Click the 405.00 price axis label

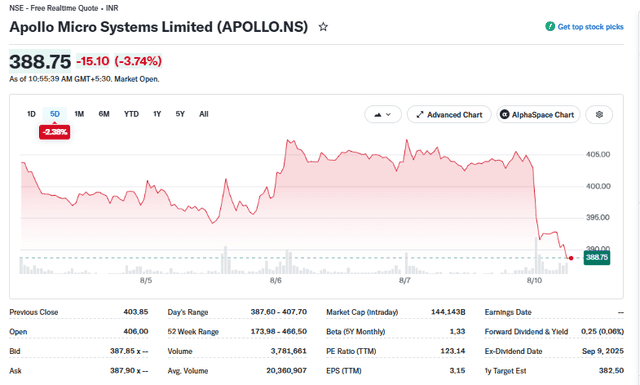tap(598, 154)
